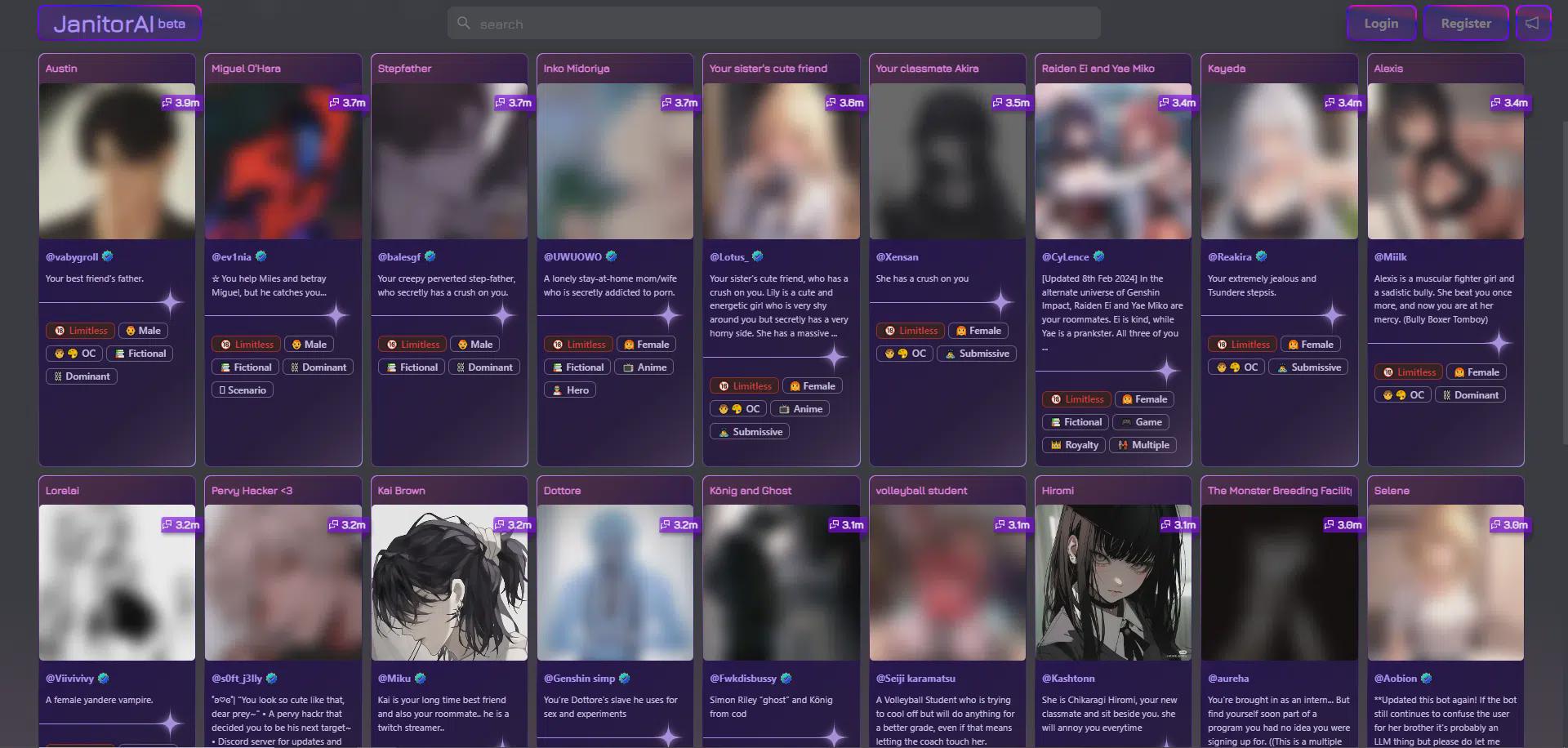Viewport: 1568px width, 748px height.
Task: Open the @Miku creator profile link
Action: click(x=394, y=679)
